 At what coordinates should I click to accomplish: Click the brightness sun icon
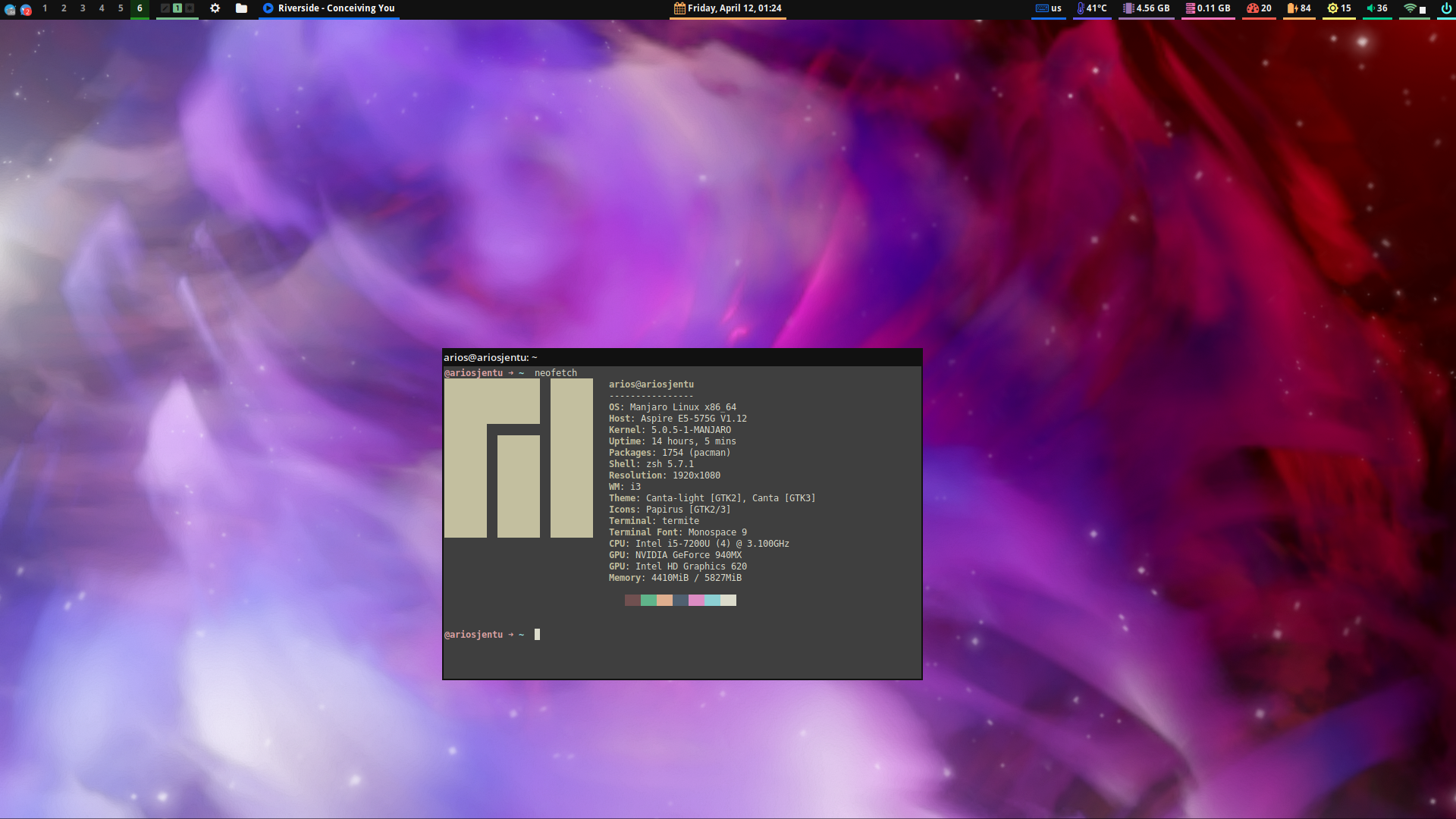click(x=1332, y=8)
